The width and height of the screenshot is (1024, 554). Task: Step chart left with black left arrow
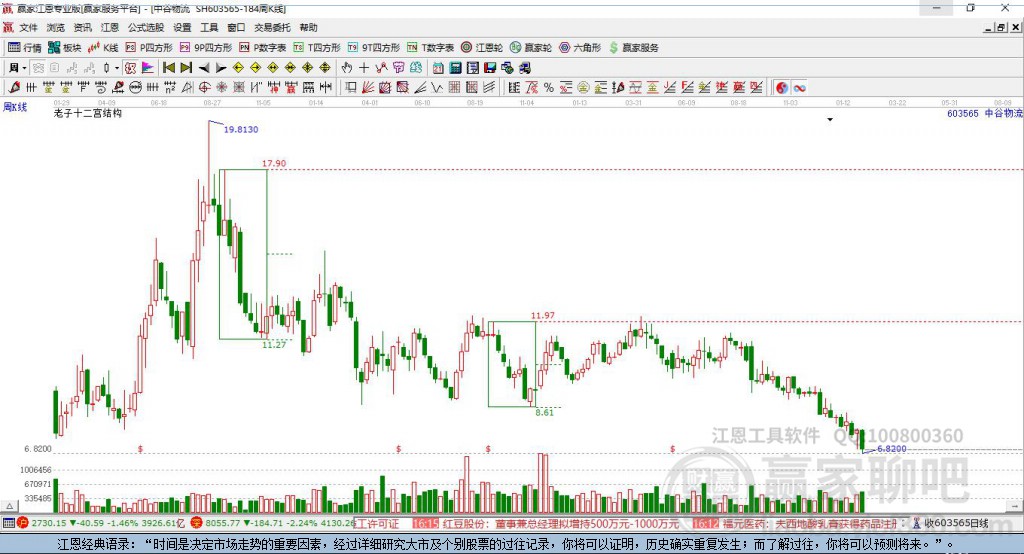point(204,68)
